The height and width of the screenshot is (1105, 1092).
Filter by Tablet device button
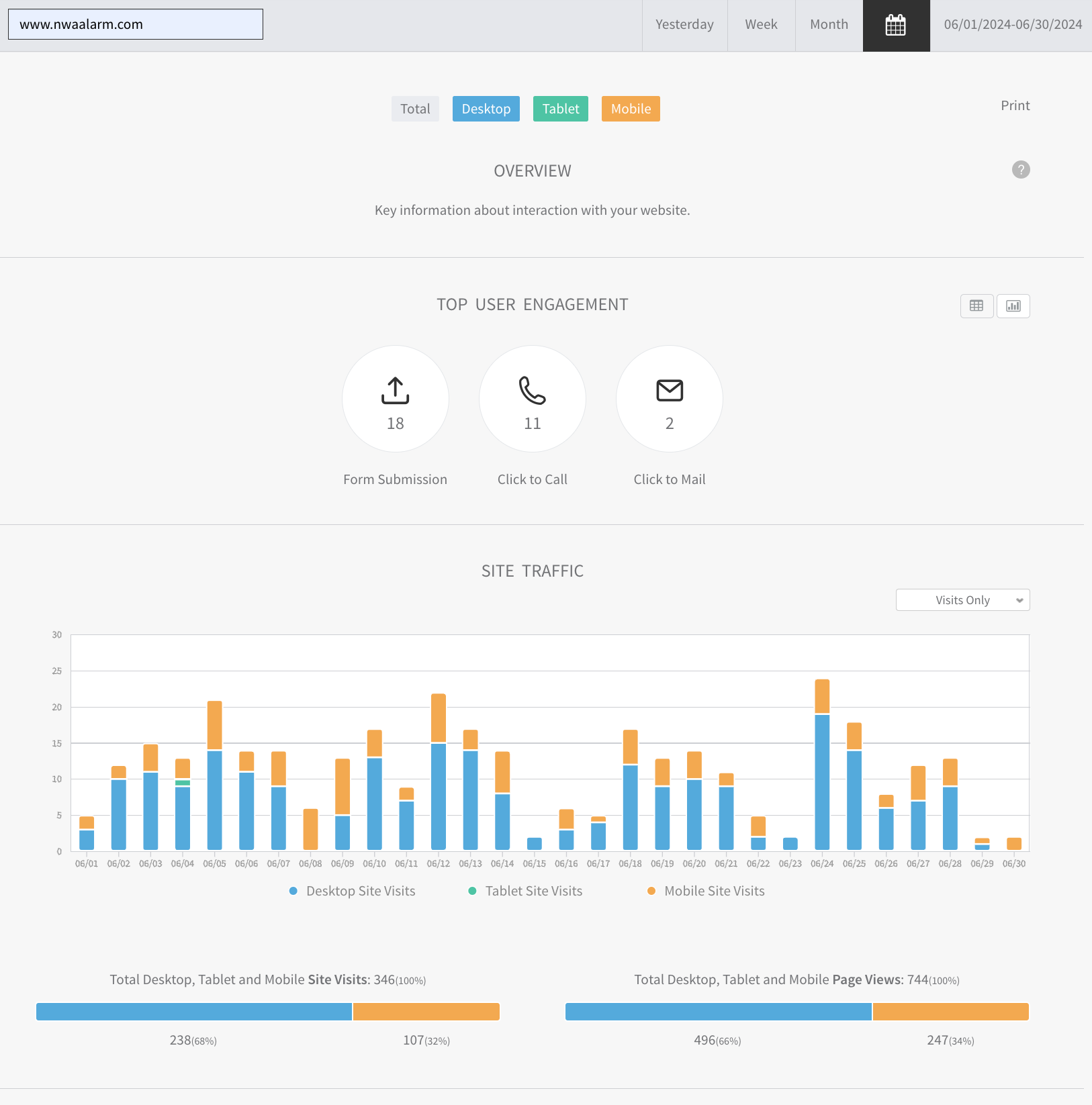pos(561,109)
